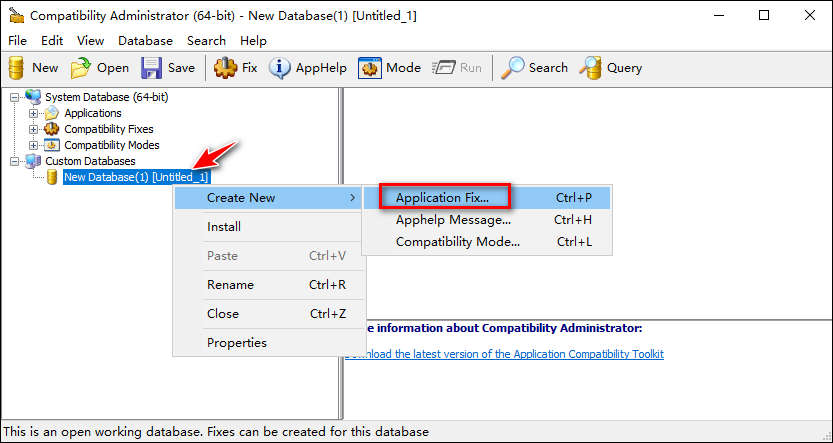The height and width of the screenshot is (443, 833).
Task: Click the New database toolbar icon
Action: pyautogui.click(x=16, y=68)
